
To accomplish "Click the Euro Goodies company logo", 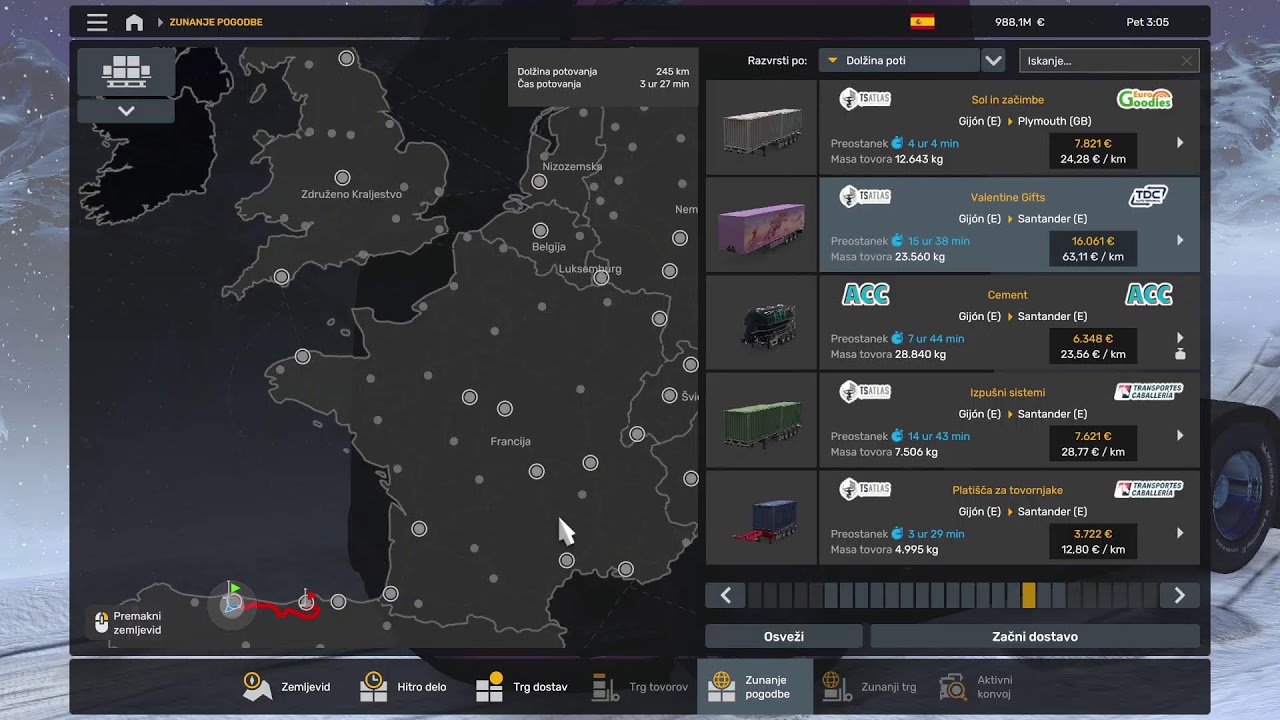I will 1144,99.
